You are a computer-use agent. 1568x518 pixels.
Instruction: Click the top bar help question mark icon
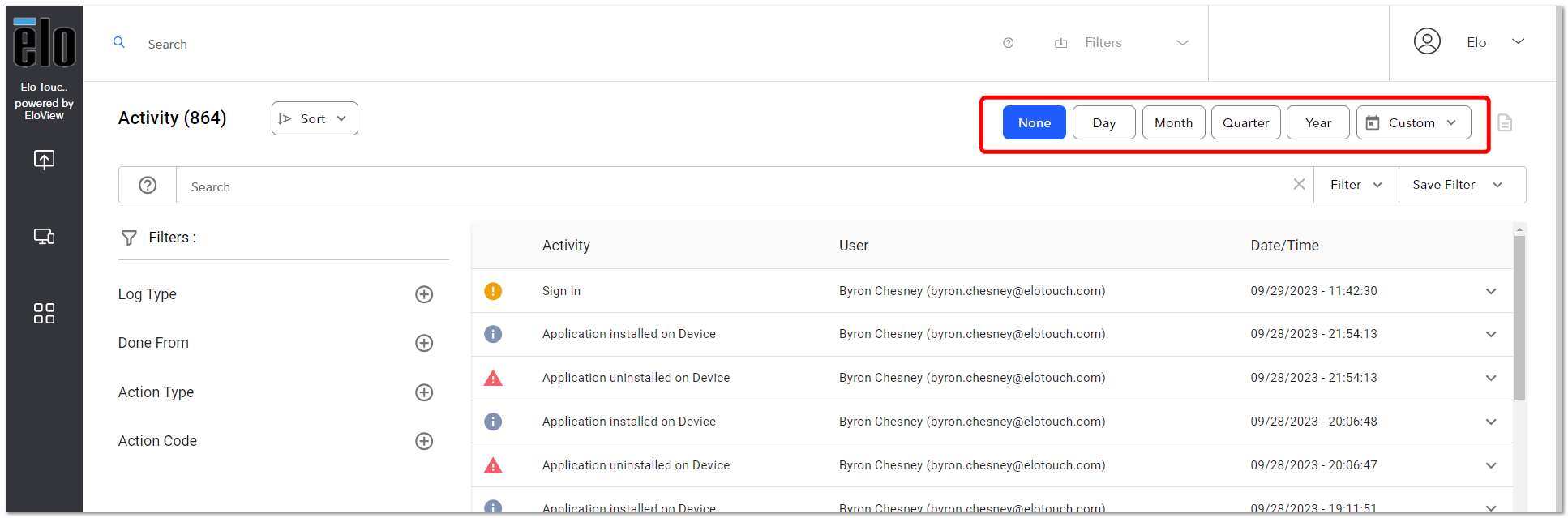1008,43
